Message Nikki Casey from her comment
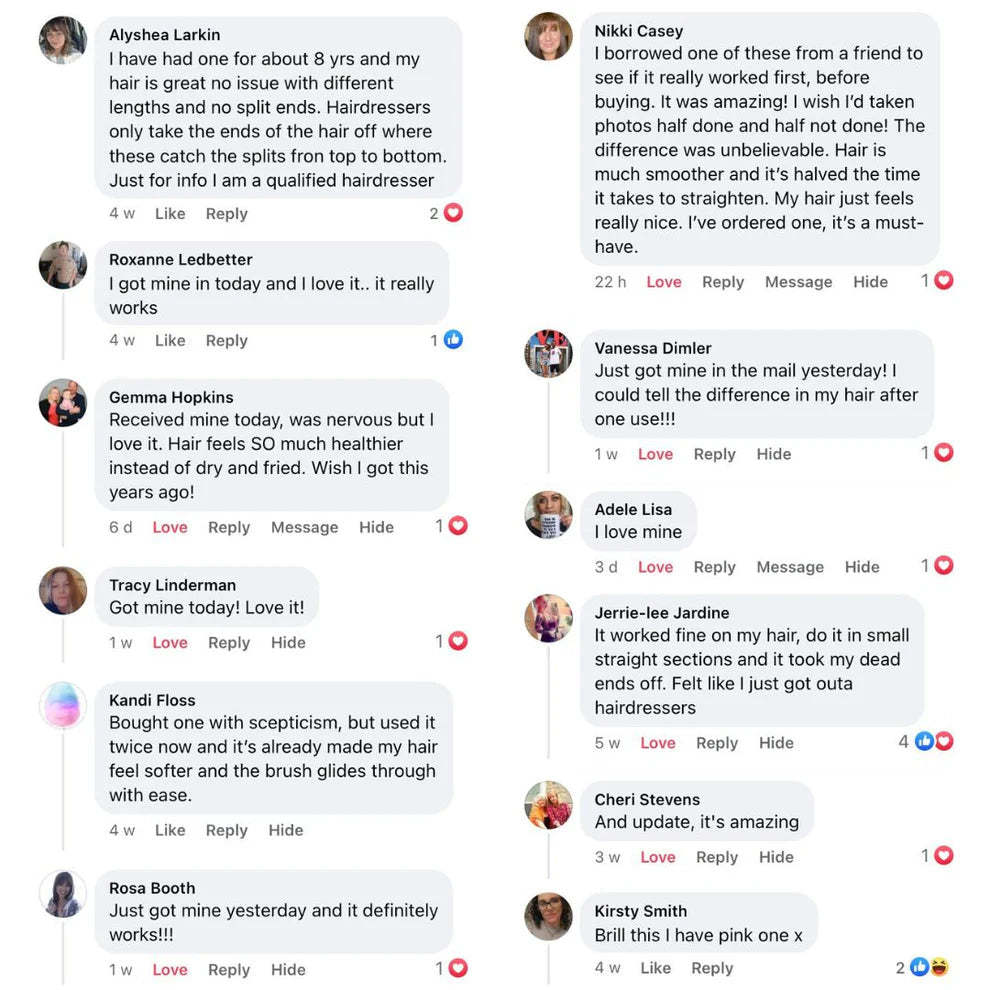The height and width of the screenshot is (990, 990). click(x=798, y=282)
